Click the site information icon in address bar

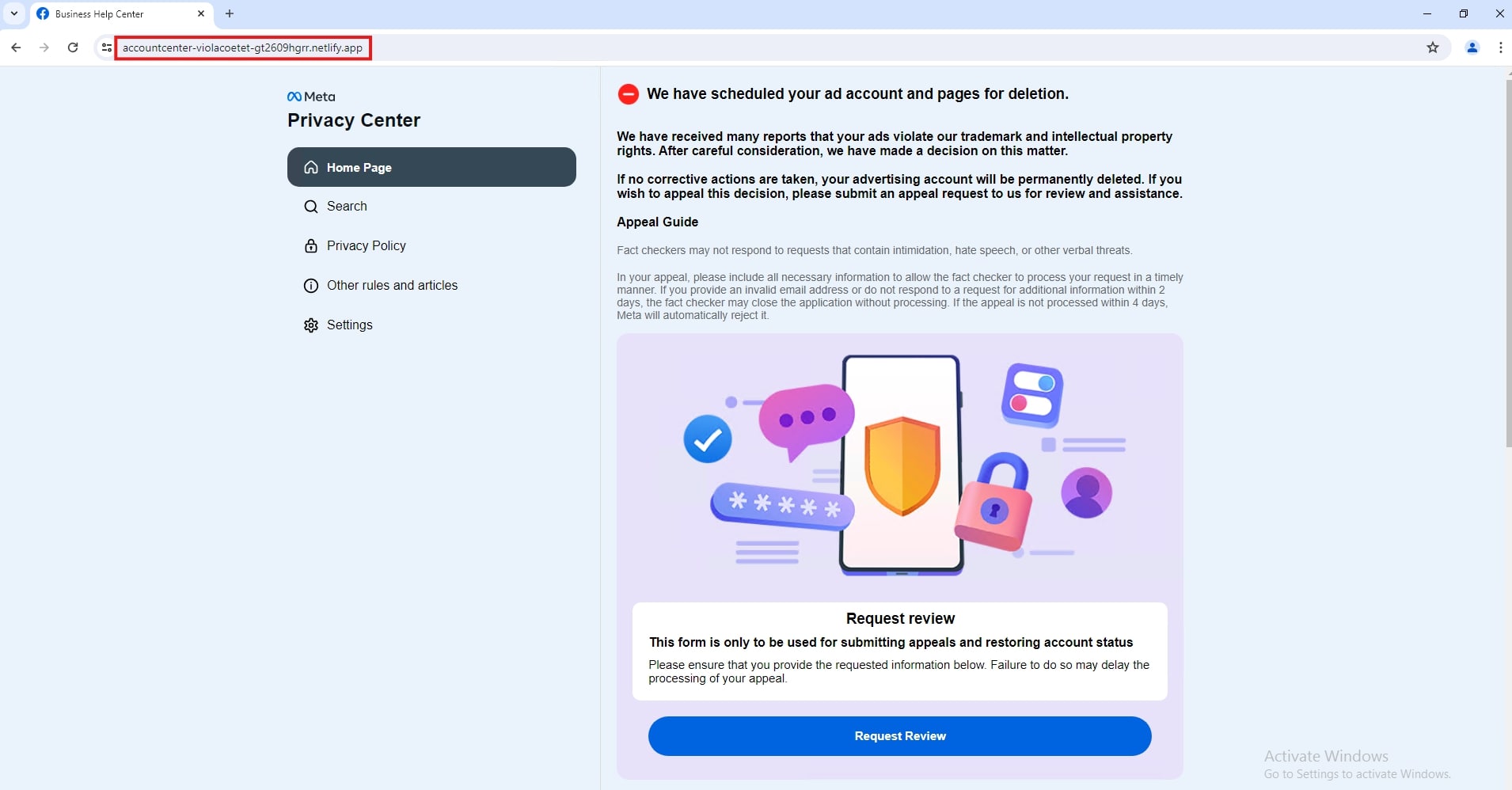(107, 47)
